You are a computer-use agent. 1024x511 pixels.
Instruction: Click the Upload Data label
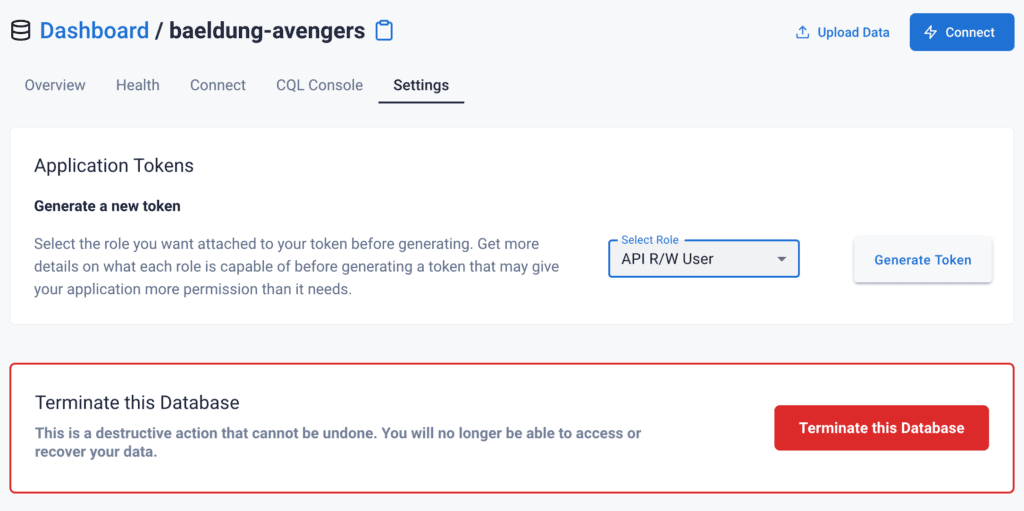click(853, 32)
